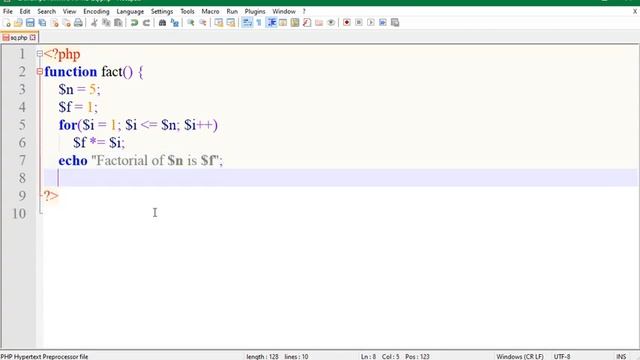
Task: Click line number 5 in the margin
Action: point(22,125)
